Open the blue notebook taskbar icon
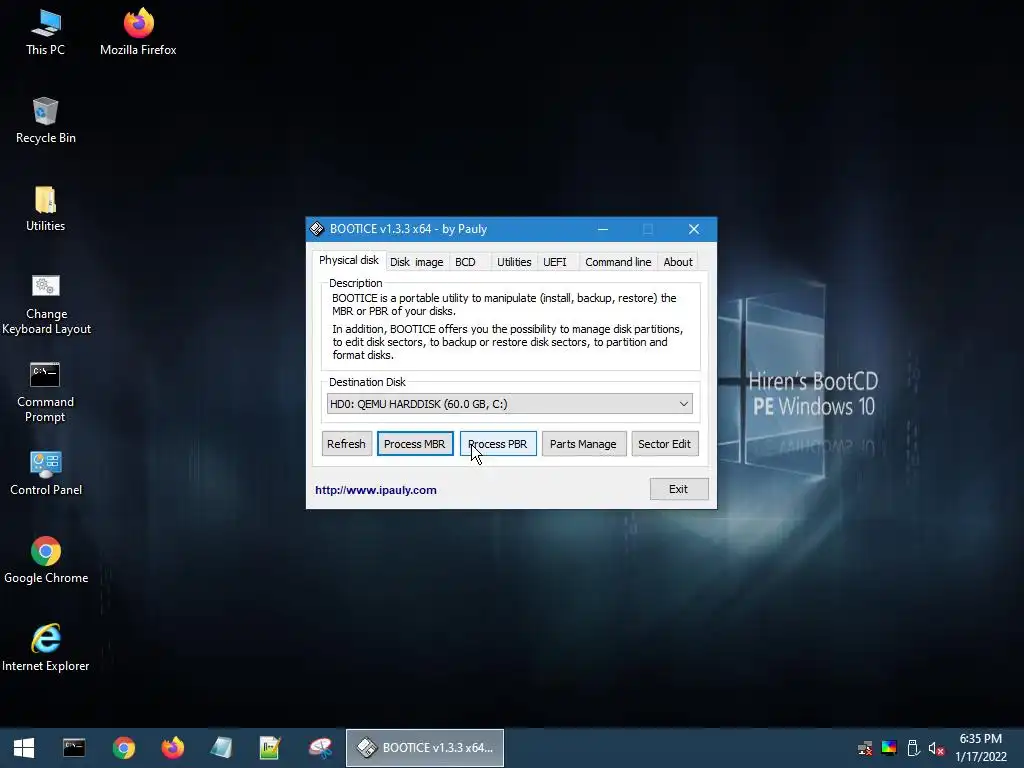The height and width of the screenshot is (768, 1024). (x=221, y=748)
